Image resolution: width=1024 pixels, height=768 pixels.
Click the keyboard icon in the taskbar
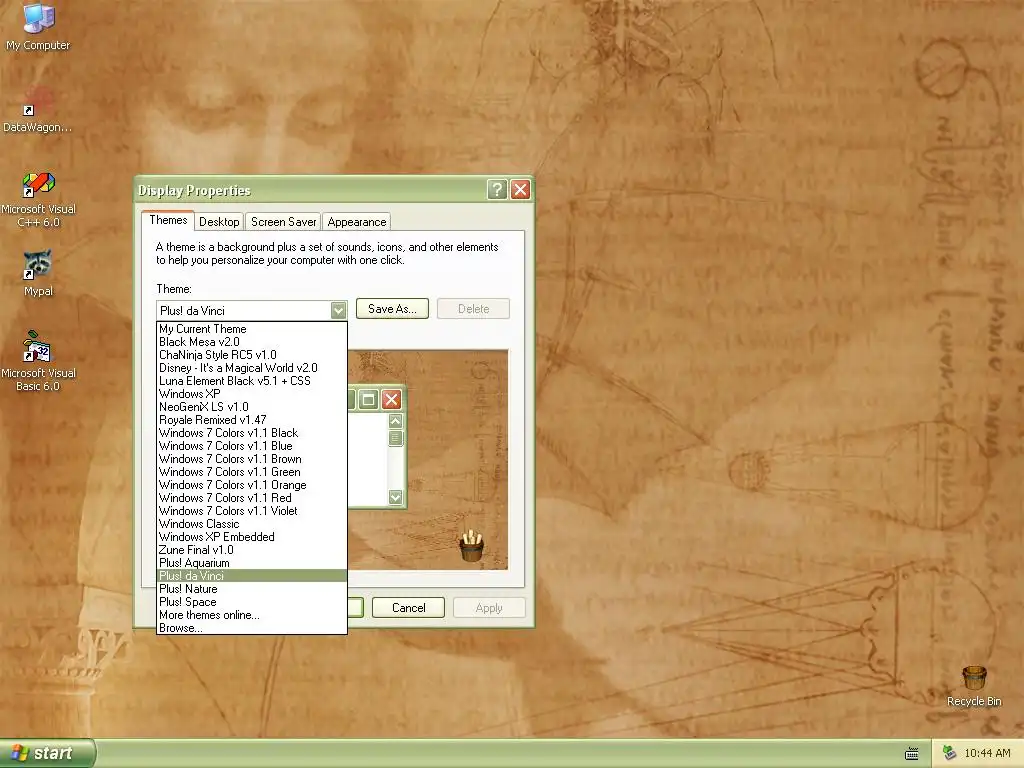[x=912, y=754]
